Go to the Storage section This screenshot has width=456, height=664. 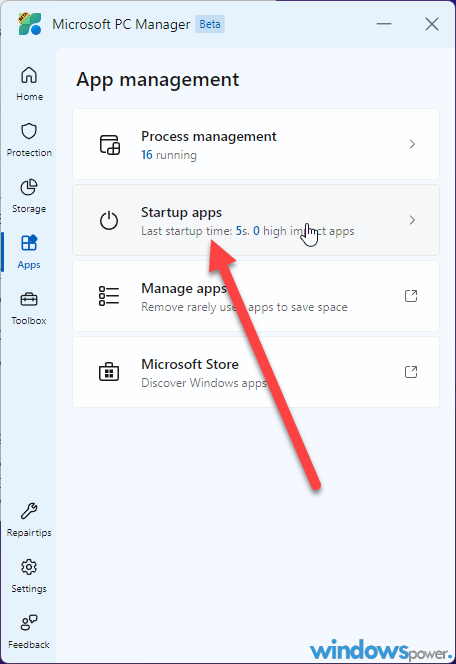[29, 196]
